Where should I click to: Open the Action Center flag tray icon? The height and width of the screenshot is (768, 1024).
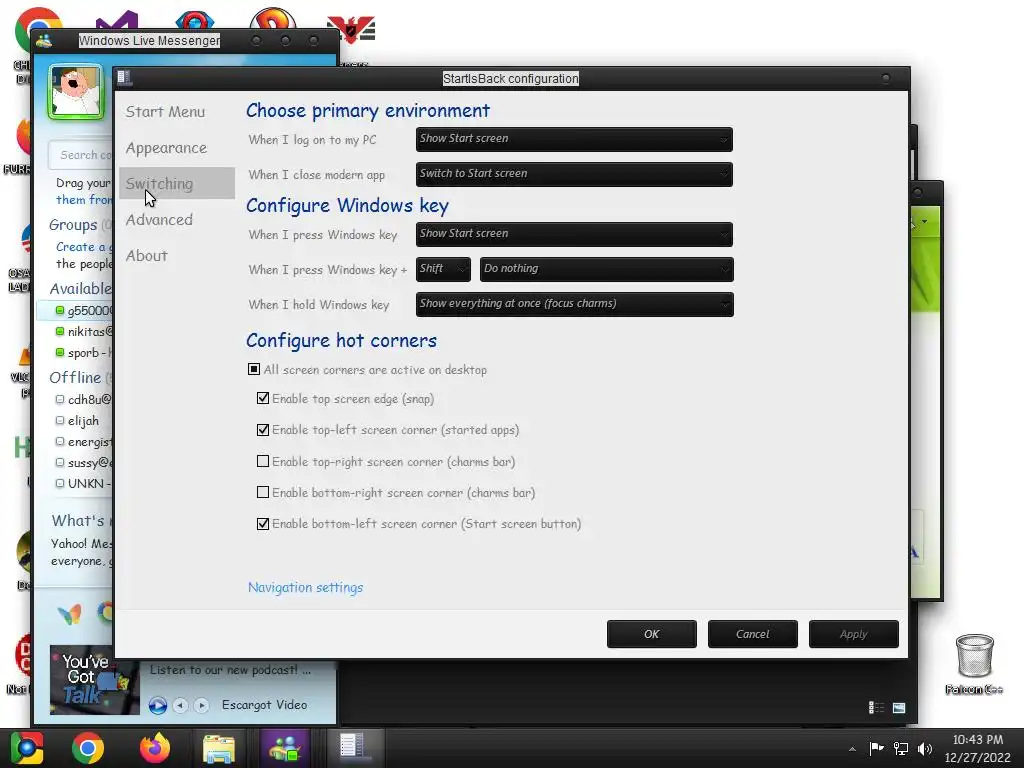pyautogui.click(x=876, y=748)
